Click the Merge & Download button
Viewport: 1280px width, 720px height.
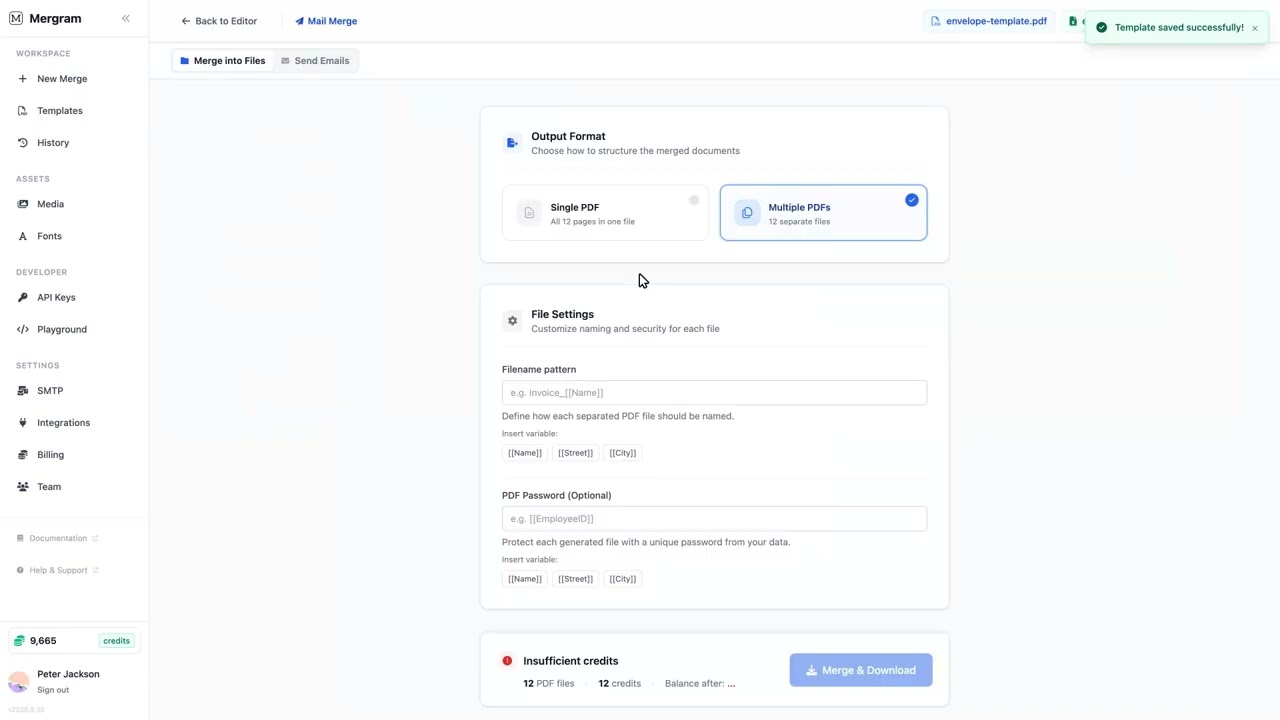coord(861,670)
